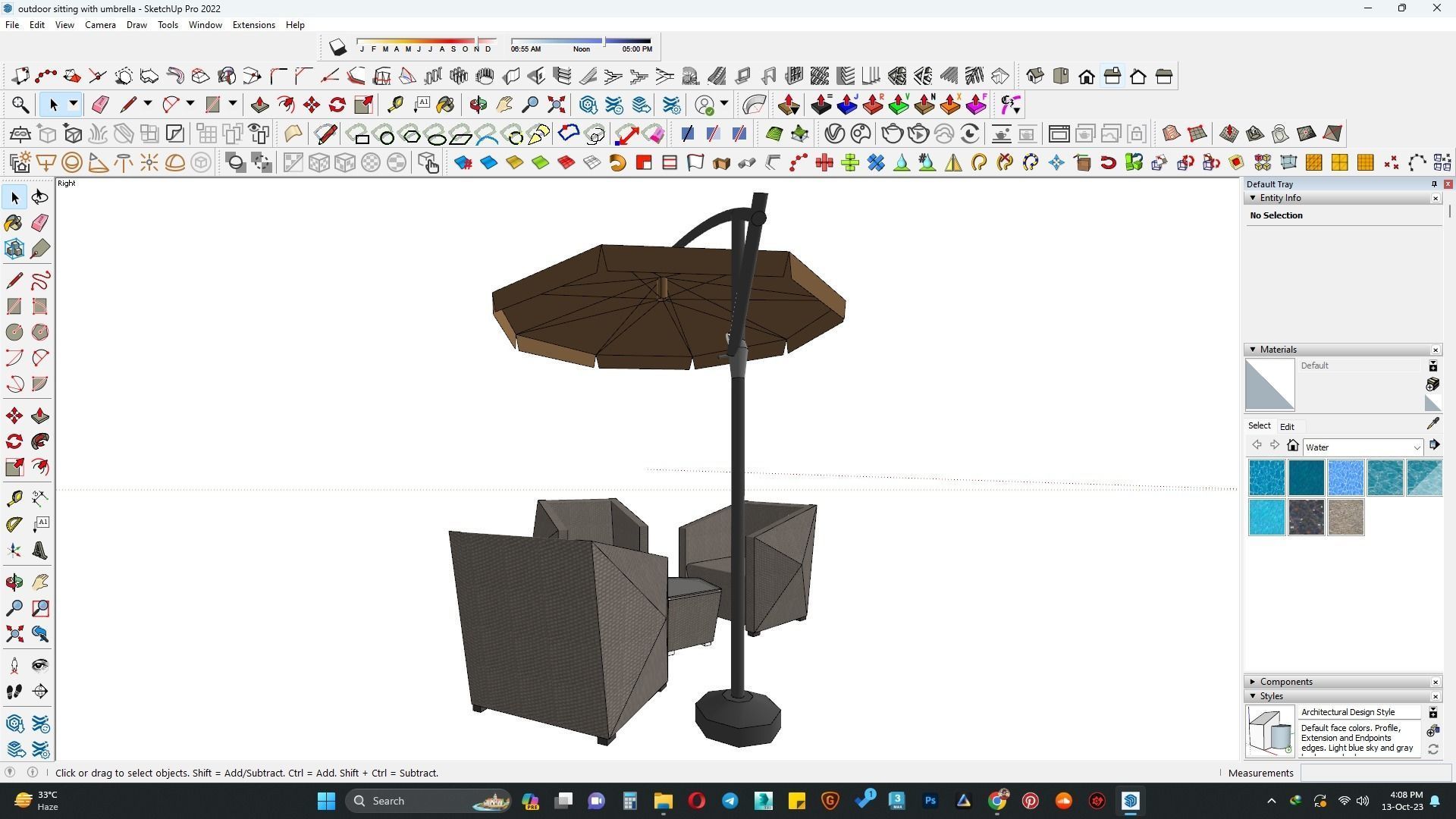Click the house Front view icon
The image size is (1456, 819).
[x=1087, y=77]
